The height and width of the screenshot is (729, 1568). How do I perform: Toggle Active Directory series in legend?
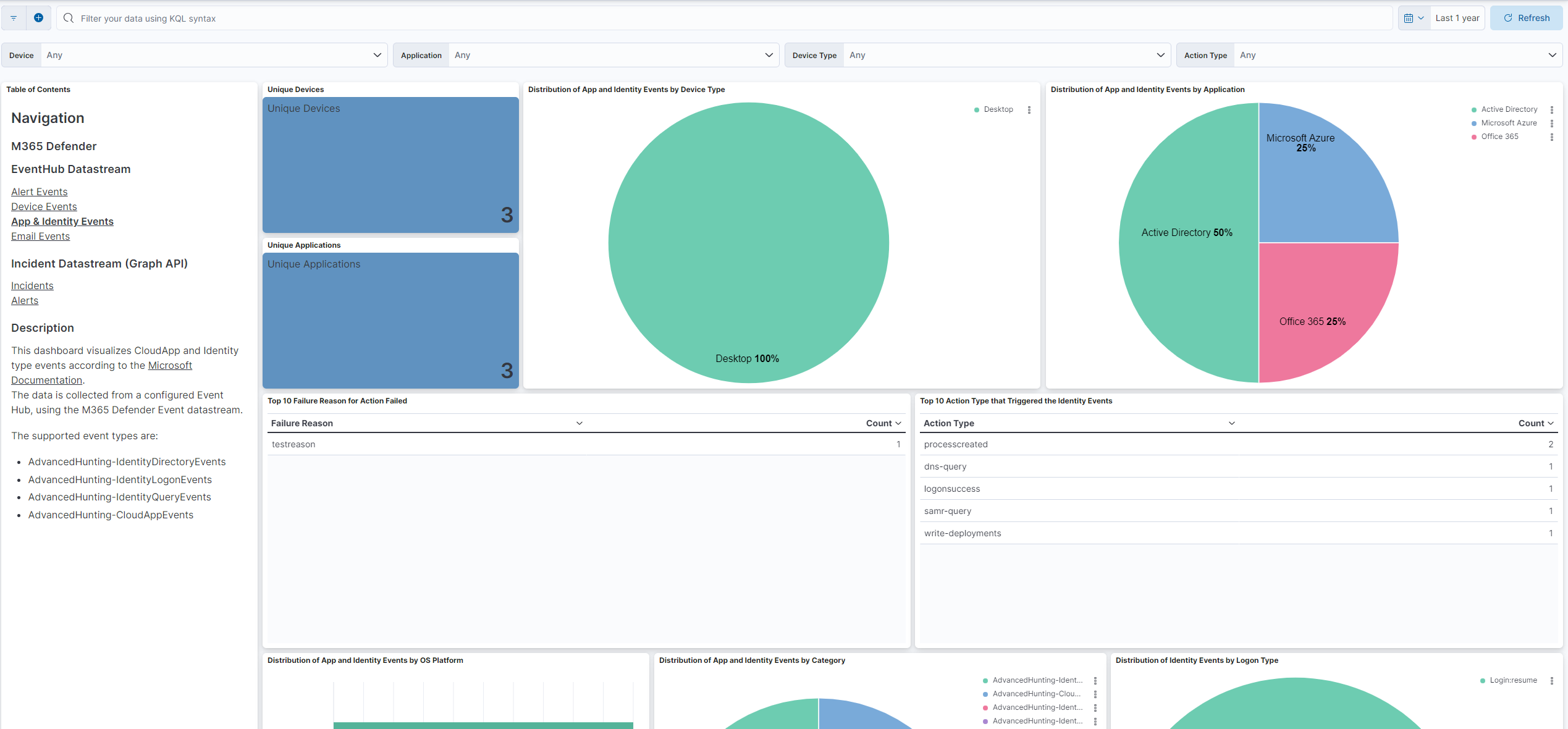(1508, 109)
